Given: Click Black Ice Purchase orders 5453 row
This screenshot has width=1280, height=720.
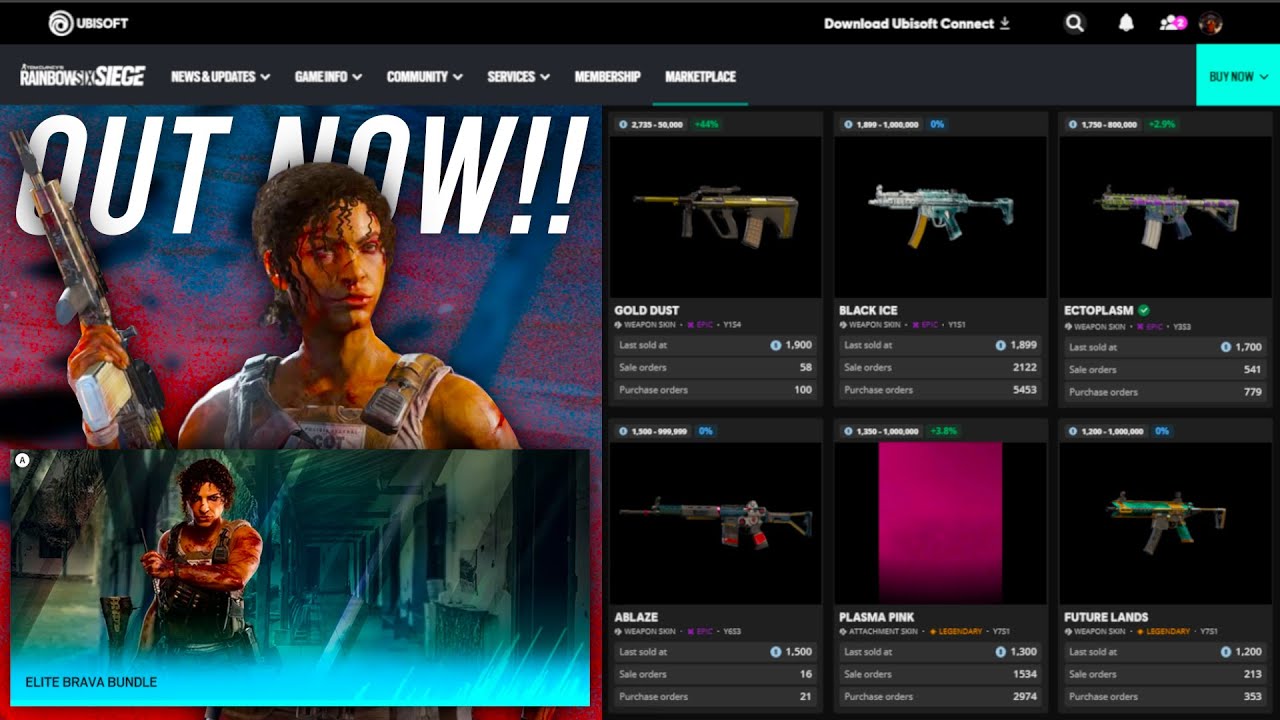Looking at the screenshot, I should coord(941,389).
